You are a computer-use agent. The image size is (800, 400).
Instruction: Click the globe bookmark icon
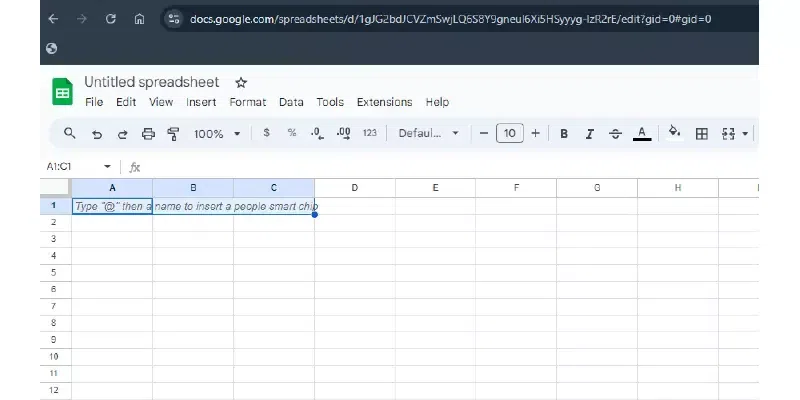pyautogui.click(x=51, y=48)
